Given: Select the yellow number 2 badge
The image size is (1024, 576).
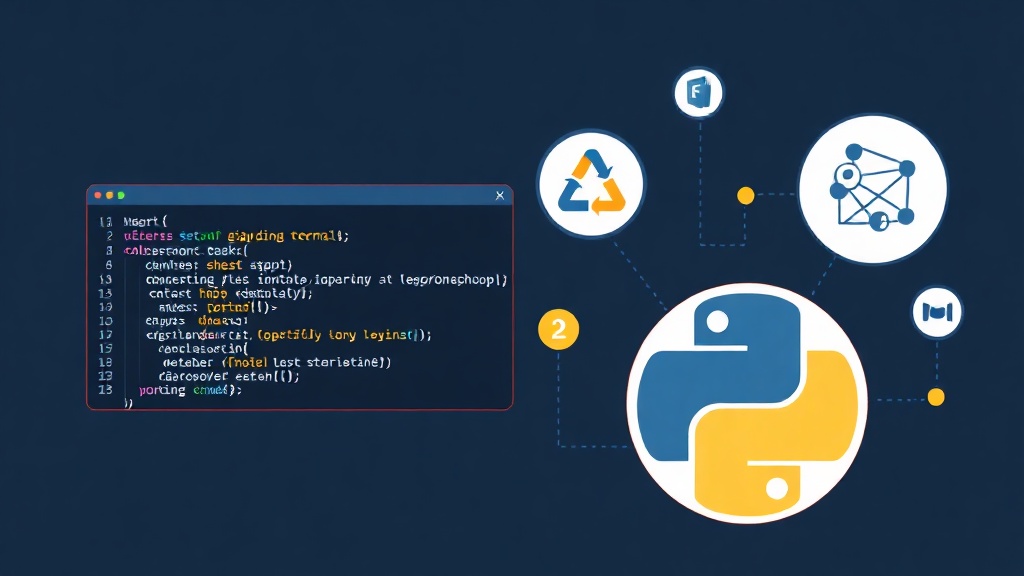Looking at the screenshot, I should [x=558, y=330].
